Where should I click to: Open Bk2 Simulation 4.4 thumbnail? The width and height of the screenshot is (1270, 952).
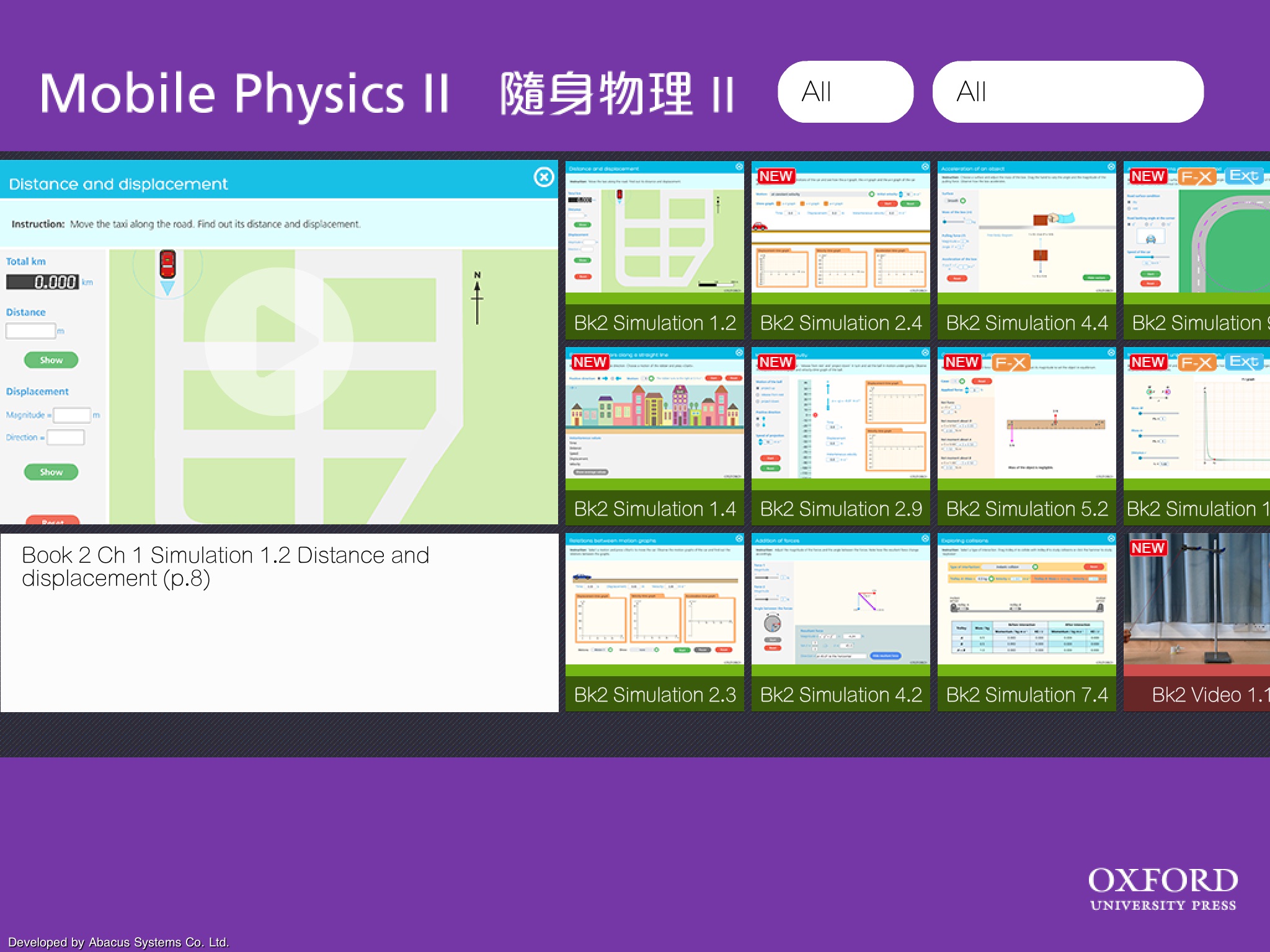(1026, 250)
